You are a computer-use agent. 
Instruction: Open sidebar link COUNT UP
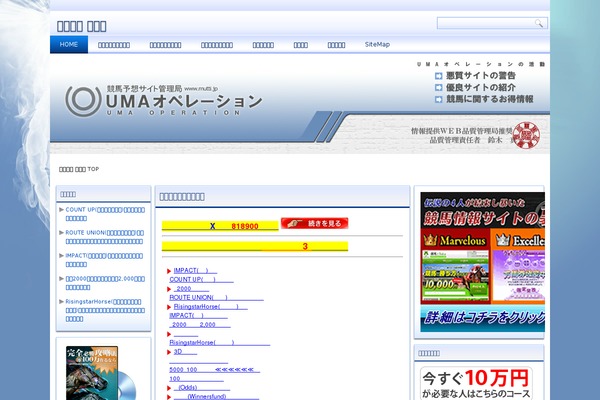(x=105, y=214)
